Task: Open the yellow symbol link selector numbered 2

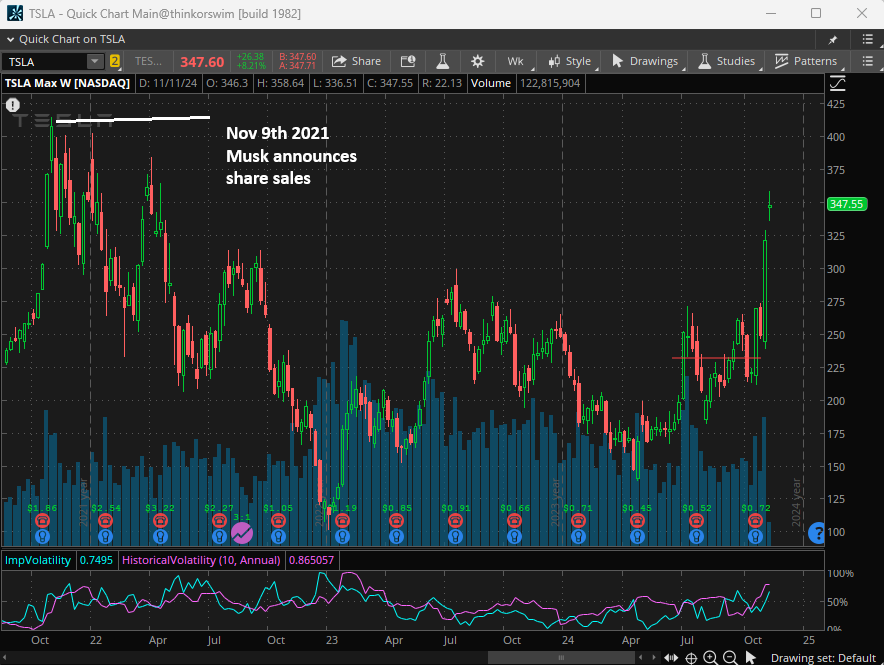Action: pos(114,61)
